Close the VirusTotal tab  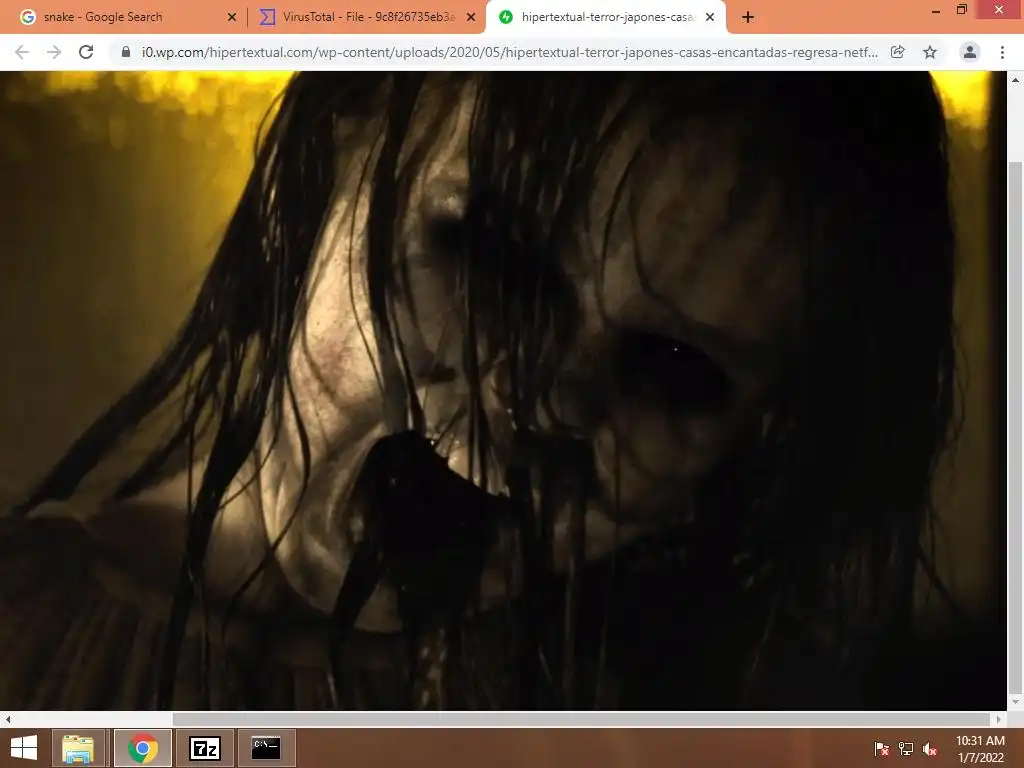471,17
